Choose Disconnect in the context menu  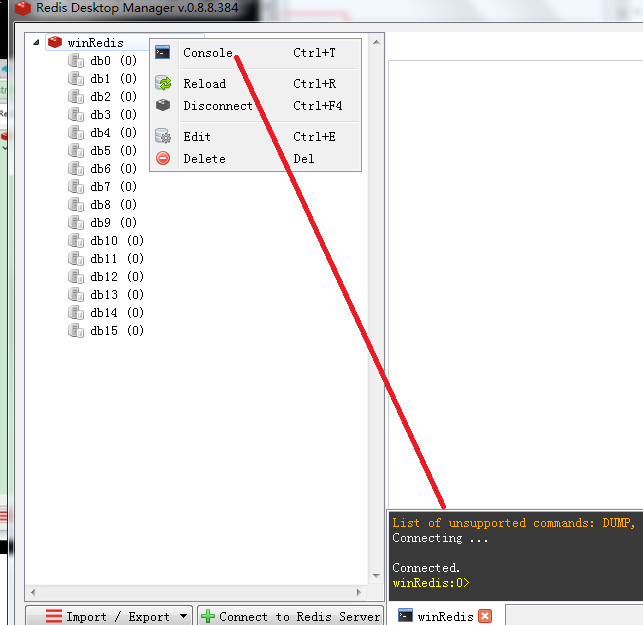[255, 106]
